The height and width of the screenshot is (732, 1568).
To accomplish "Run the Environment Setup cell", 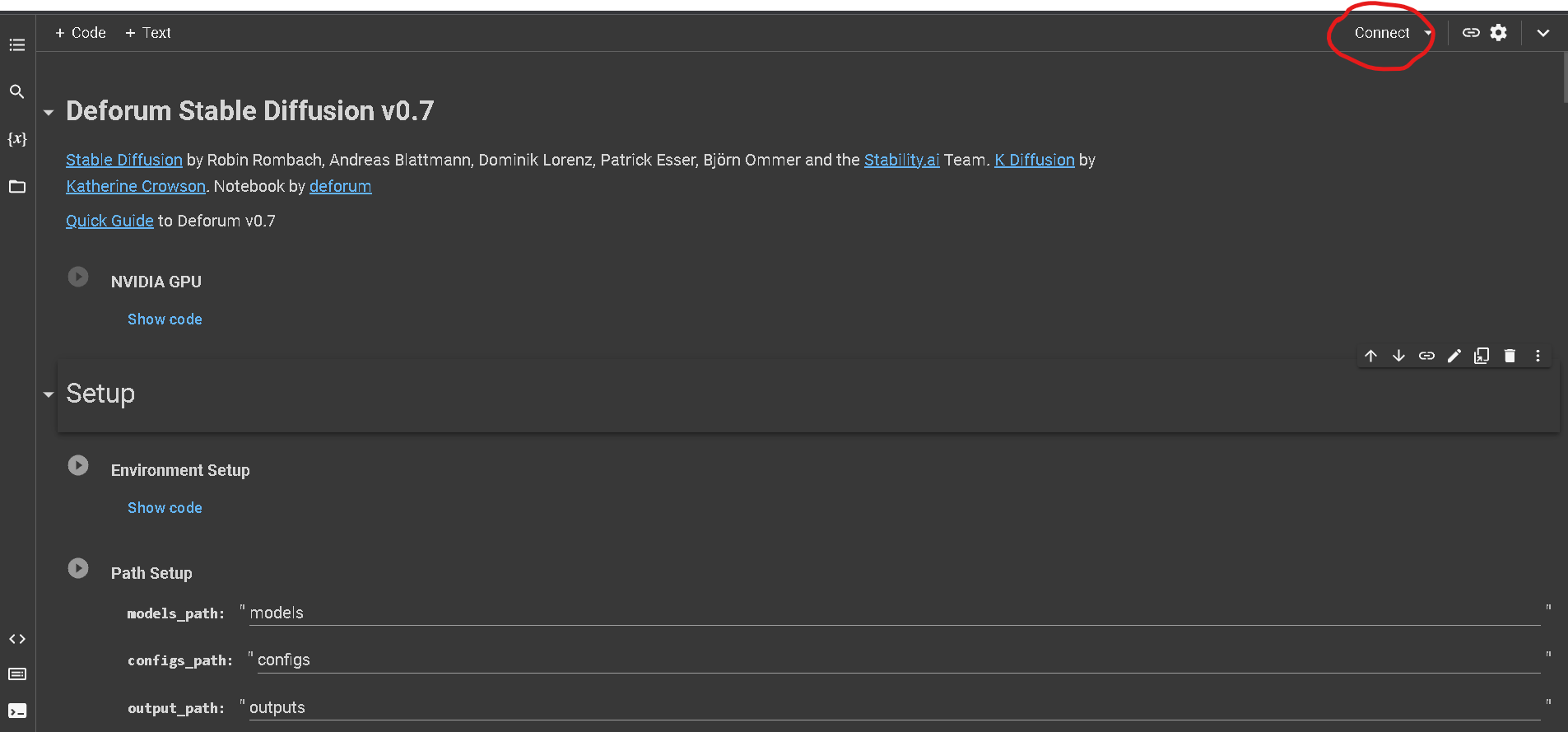I will click(x=78, y=465).
